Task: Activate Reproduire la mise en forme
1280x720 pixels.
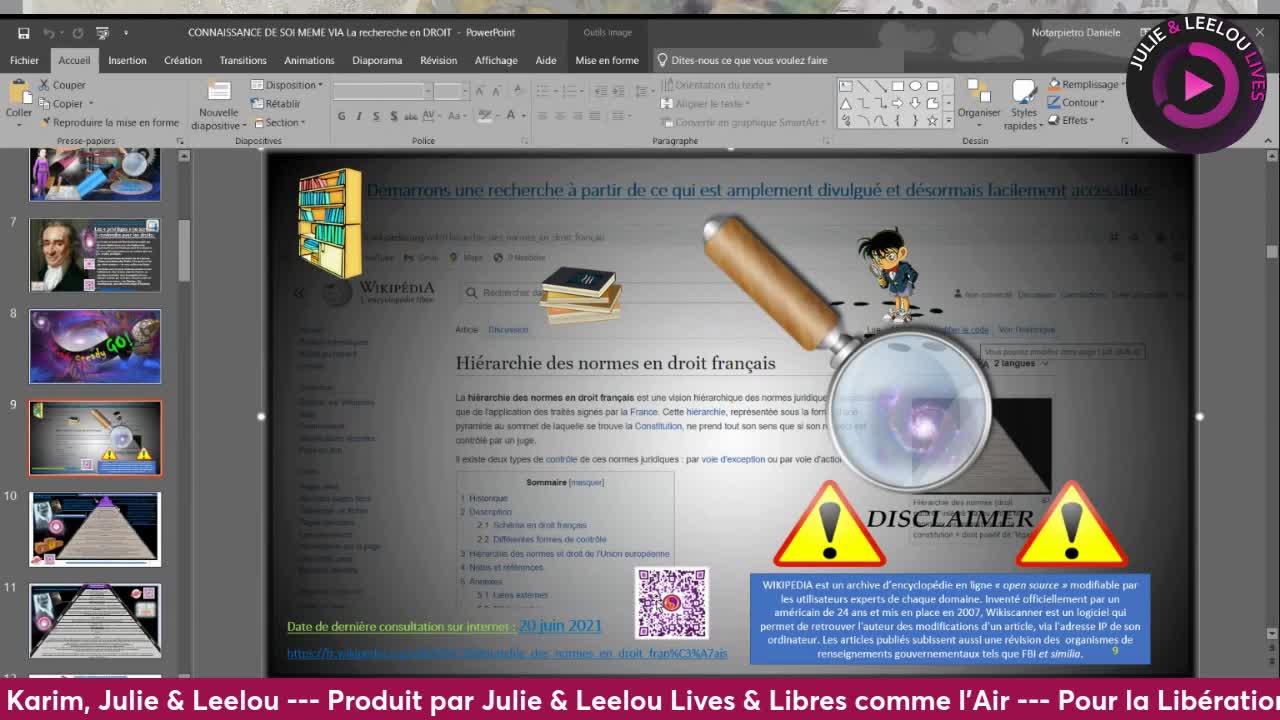Action: [109, 122]
